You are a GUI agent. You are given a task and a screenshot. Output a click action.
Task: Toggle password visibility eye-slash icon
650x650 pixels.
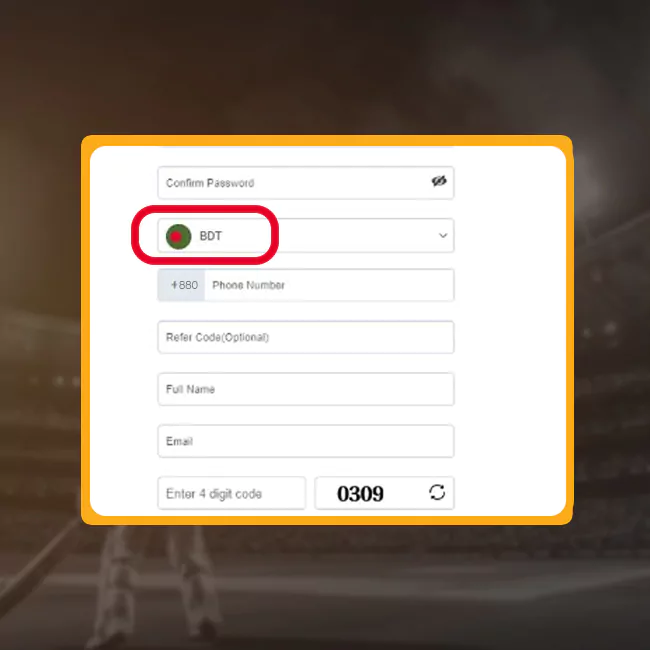[439, 181]
